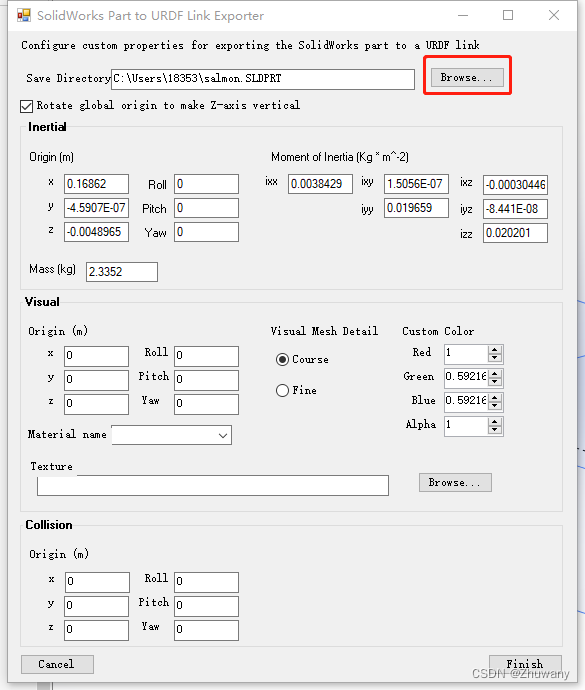
Task: Click the SolidWorks exporter title bar icon
Action: click(24, 15)
